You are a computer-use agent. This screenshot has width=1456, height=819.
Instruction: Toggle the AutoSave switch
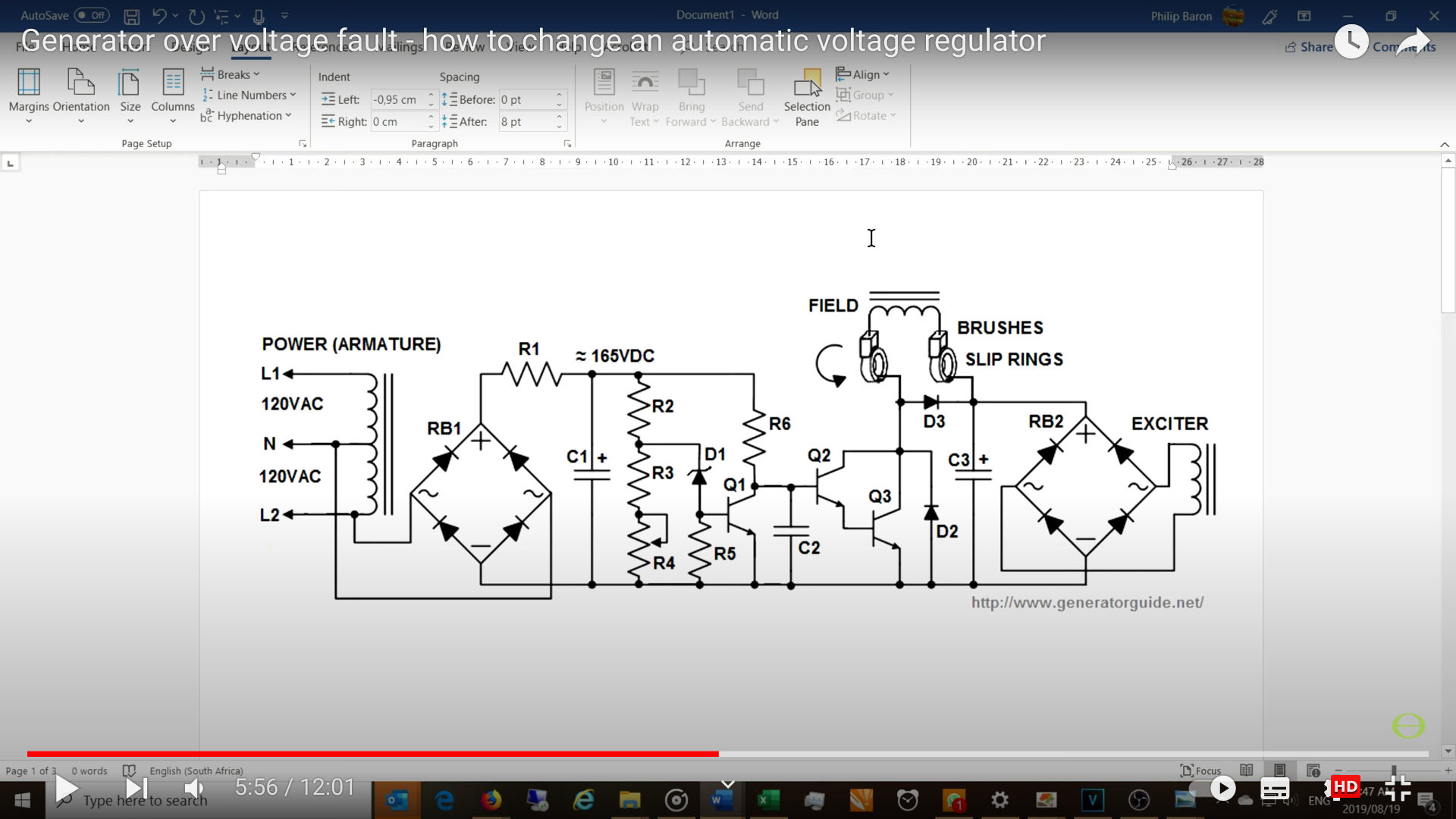coord(92,15)
